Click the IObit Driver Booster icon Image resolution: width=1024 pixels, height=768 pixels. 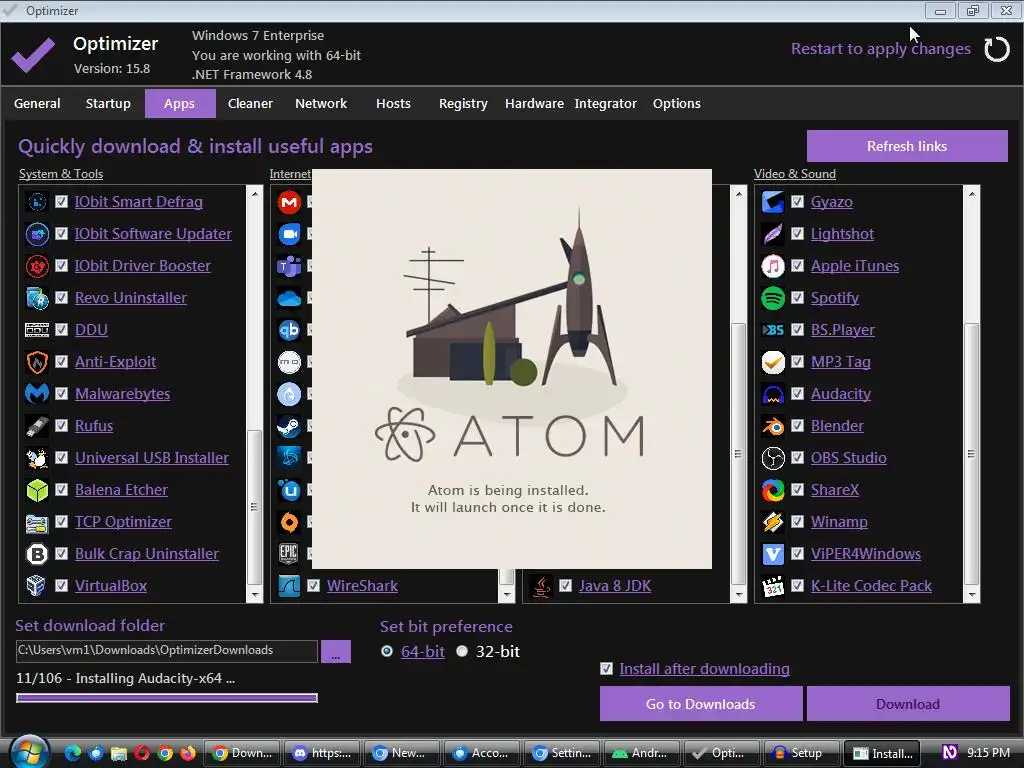pyautogui.click(x=37, y=266)
